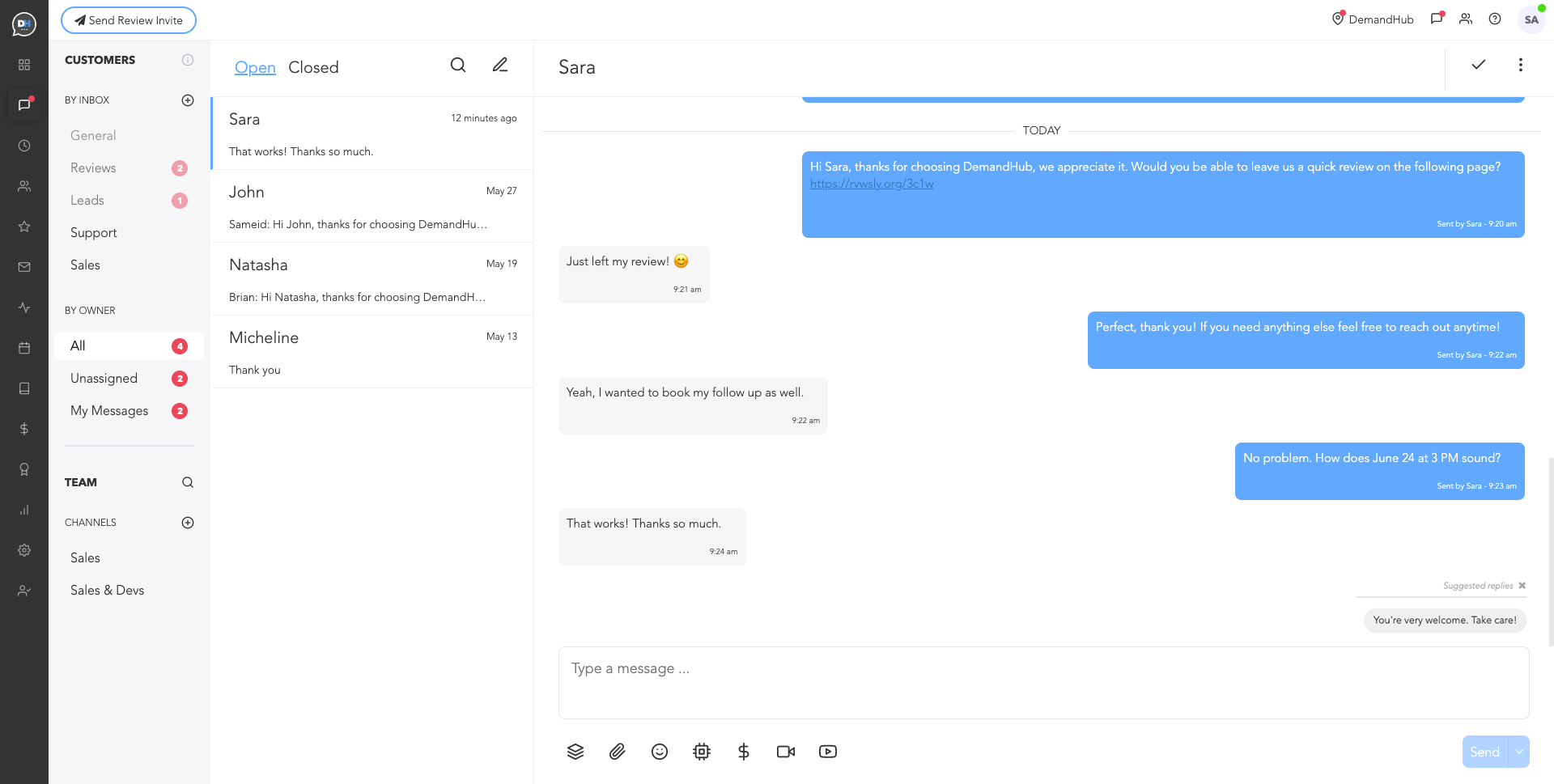Open message templates layers icon
This screenshot has height=784, width=1554.
point(575,752)
